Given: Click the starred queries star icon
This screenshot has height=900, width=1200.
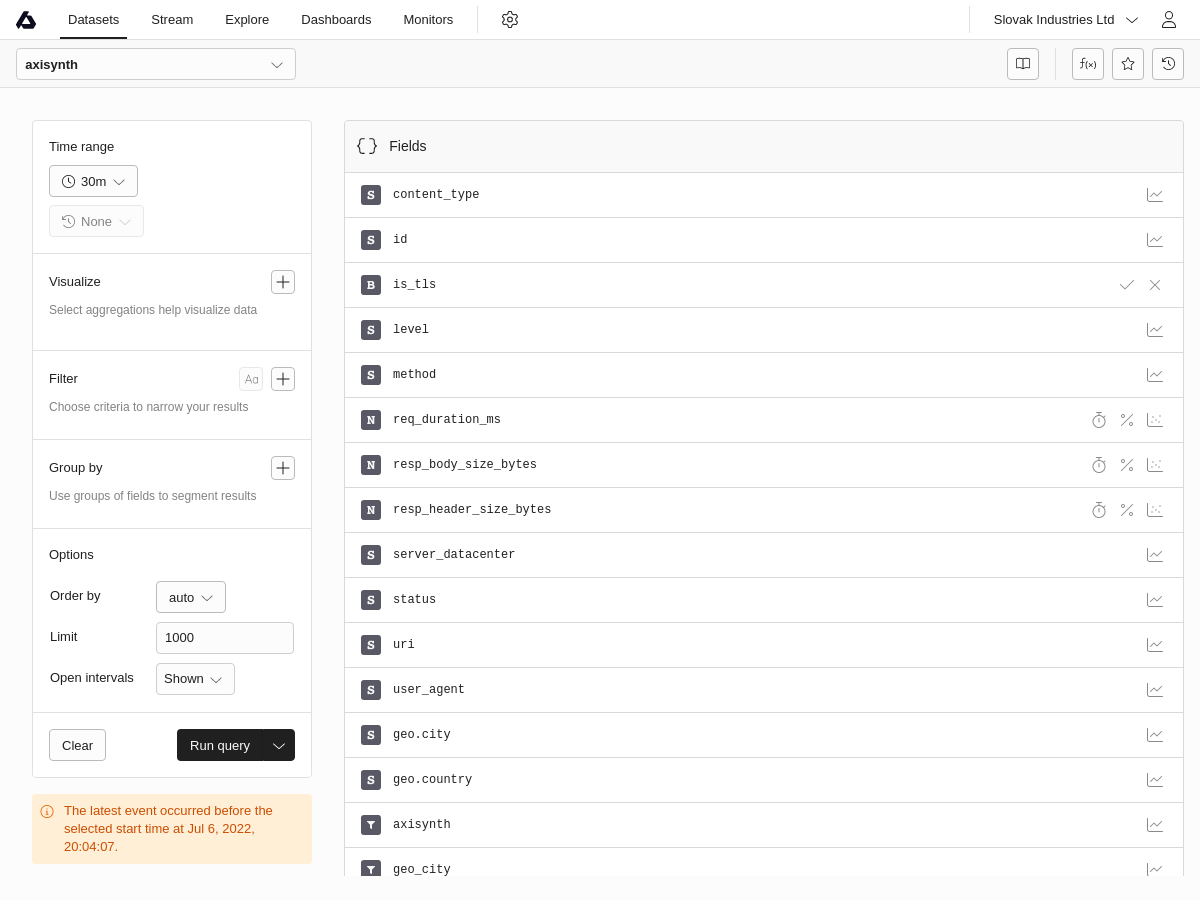Looking at the screenshot, I should [x=1128, y=64].
